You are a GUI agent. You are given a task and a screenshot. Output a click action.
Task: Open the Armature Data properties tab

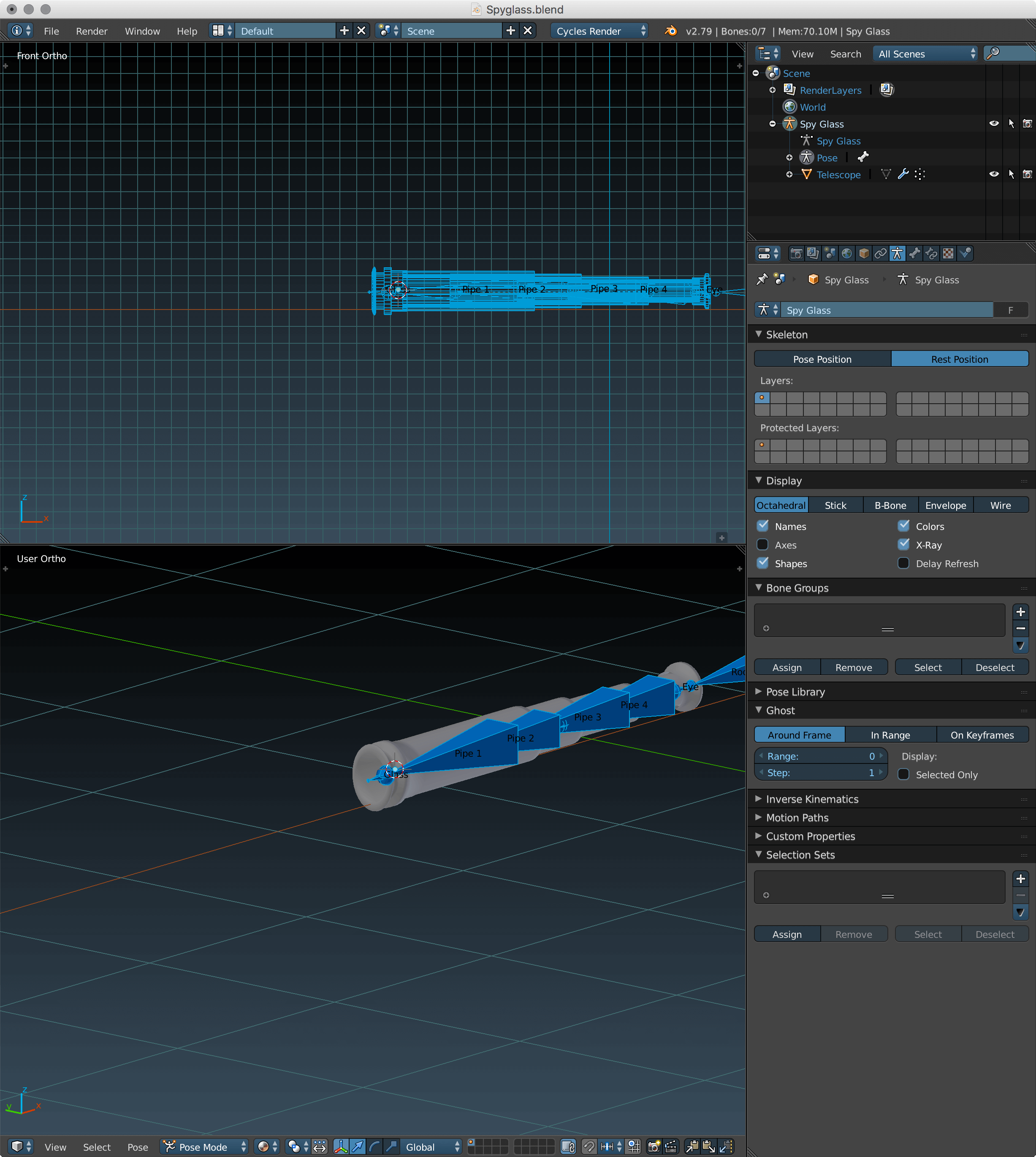click(897, 253)
